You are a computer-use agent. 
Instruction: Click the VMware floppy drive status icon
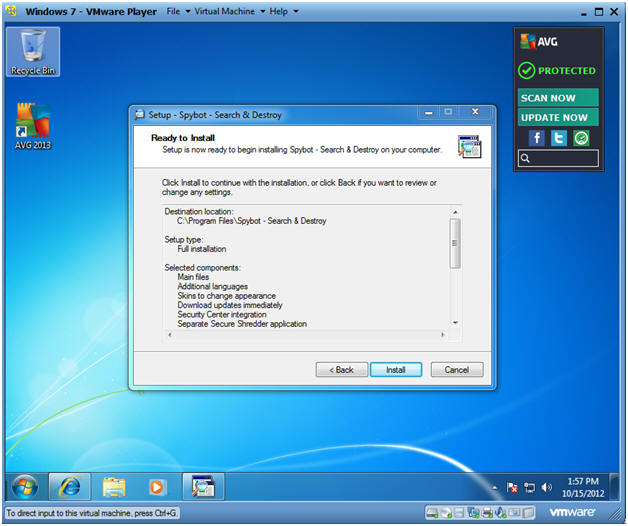coord(459,512)
